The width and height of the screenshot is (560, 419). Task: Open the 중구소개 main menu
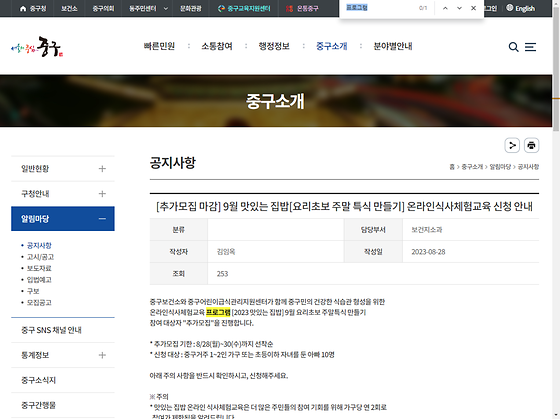pyautogui.click(x=331, y=46)
